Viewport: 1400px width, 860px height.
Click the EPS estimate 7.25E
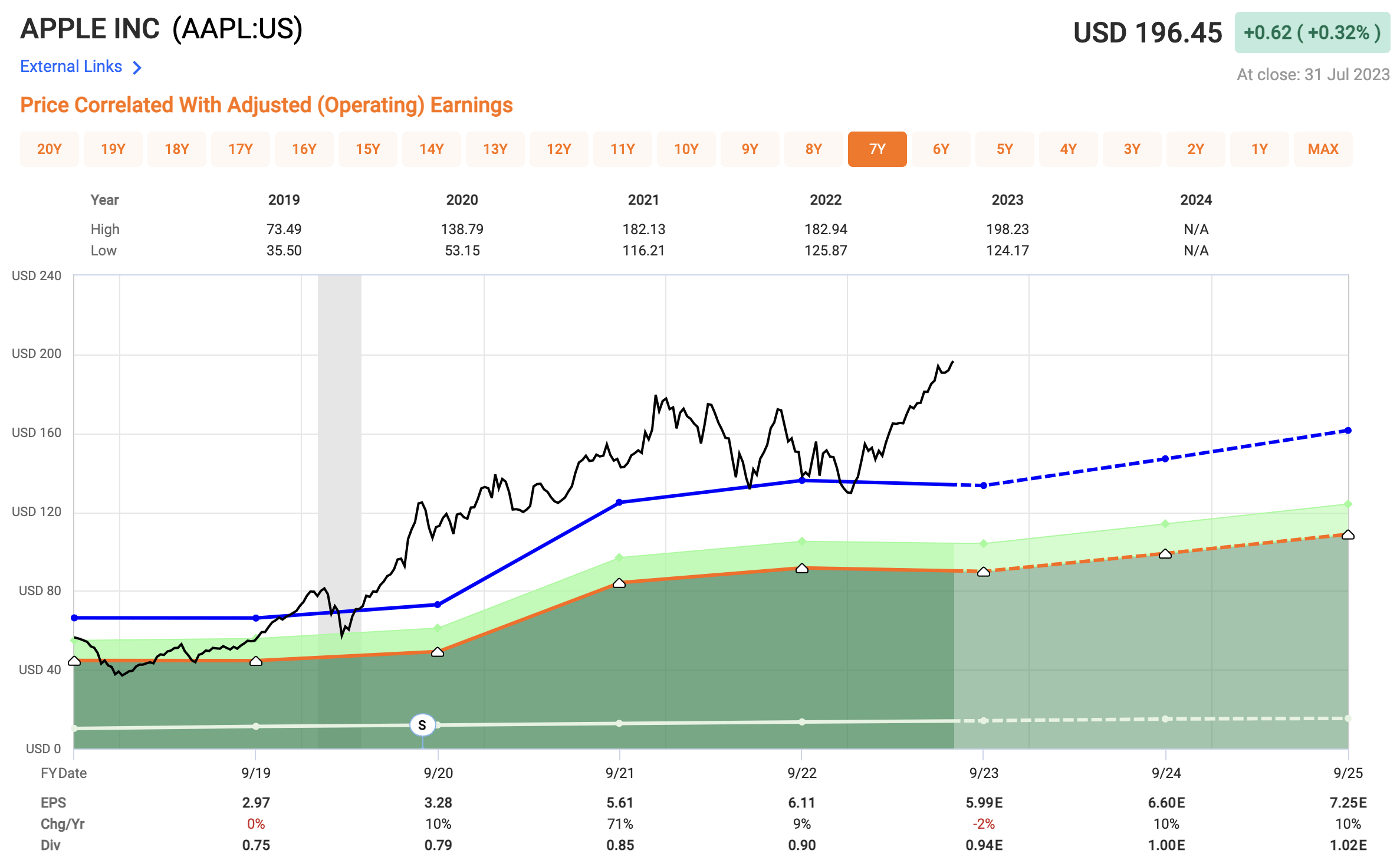[x=1348, y=803]
